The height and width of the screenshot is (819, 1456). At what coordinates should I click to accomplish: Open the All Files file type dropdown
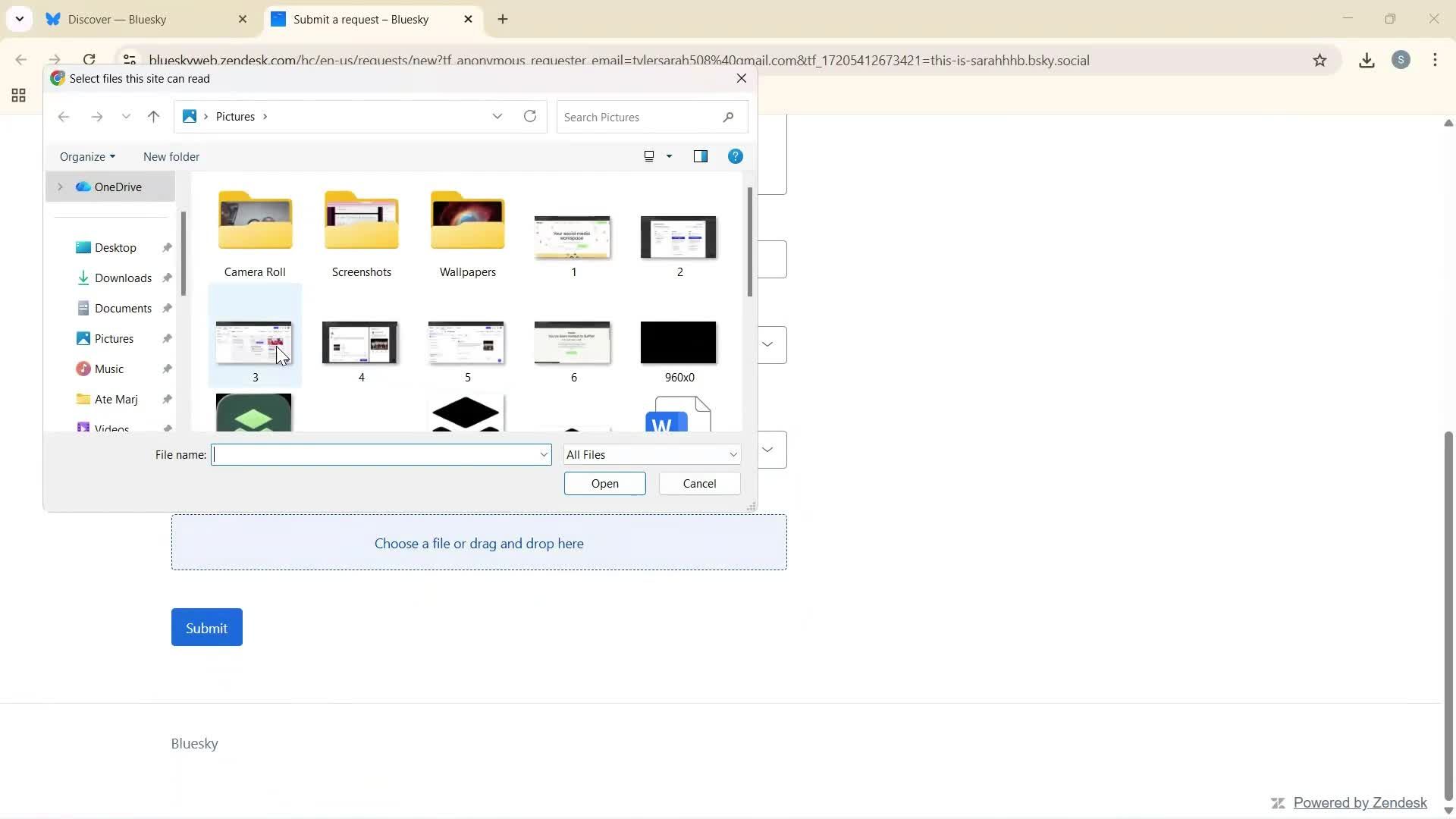[651, 454]
